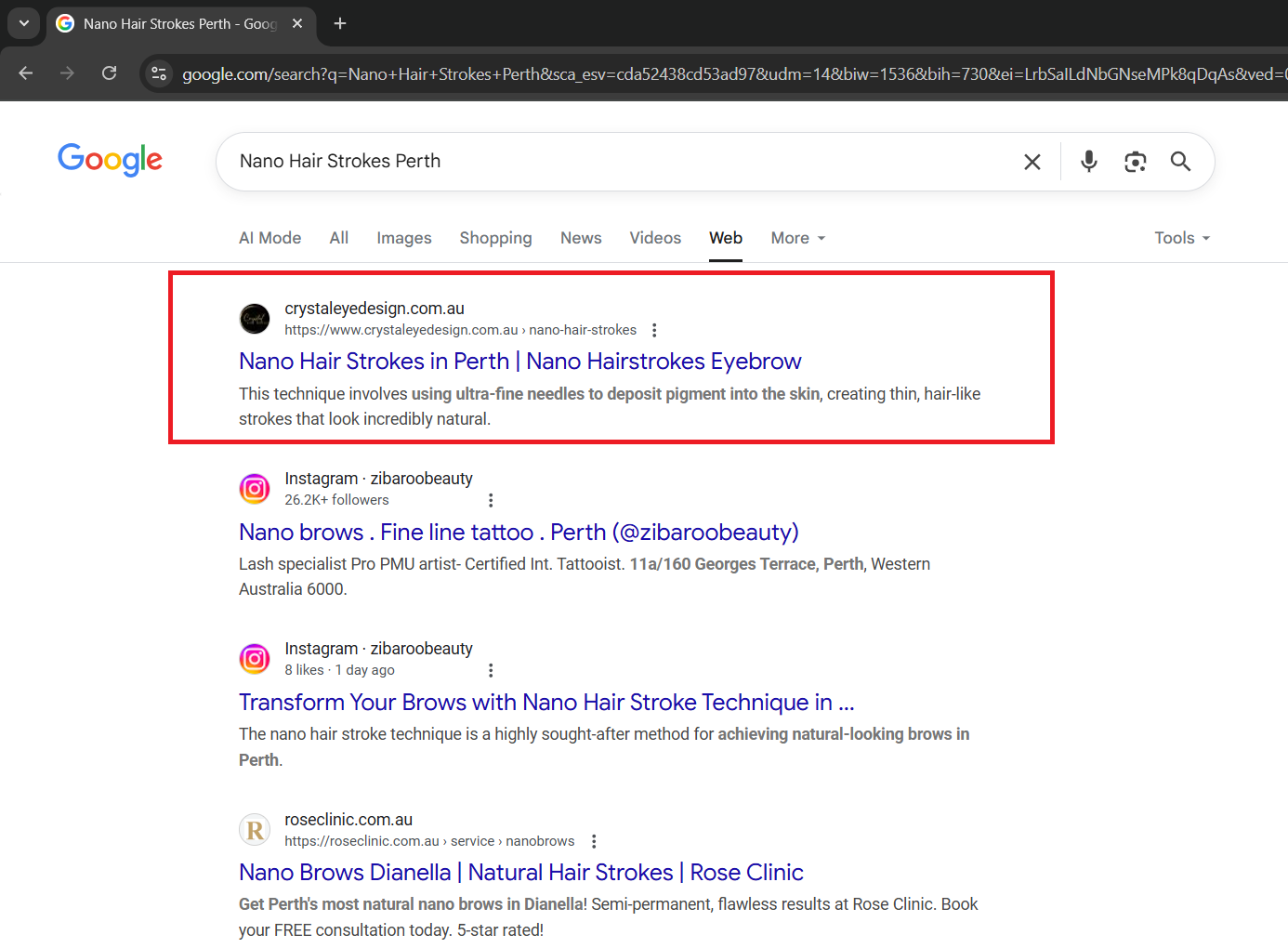Start voice search with microphone icon
The height and width of the screenshot is (948, 1288).
point(1088,162)
